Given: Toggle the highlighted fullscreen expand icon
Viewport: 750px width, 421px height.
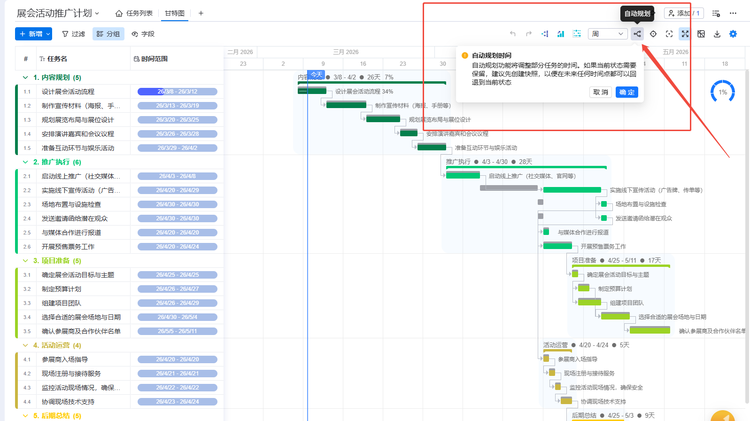Looking at the screenshot, I should click(x=685, y=34).
